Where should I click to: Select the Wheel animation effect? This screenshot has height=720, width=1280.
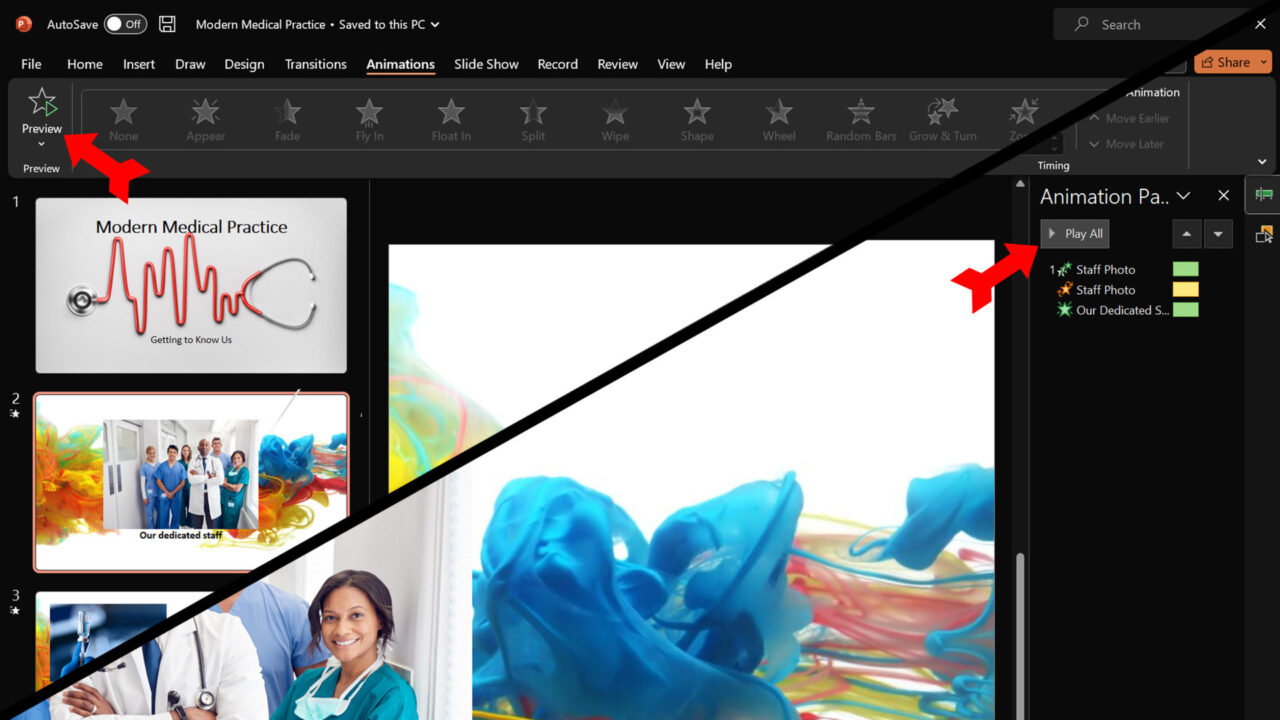[x=779, y=120]
